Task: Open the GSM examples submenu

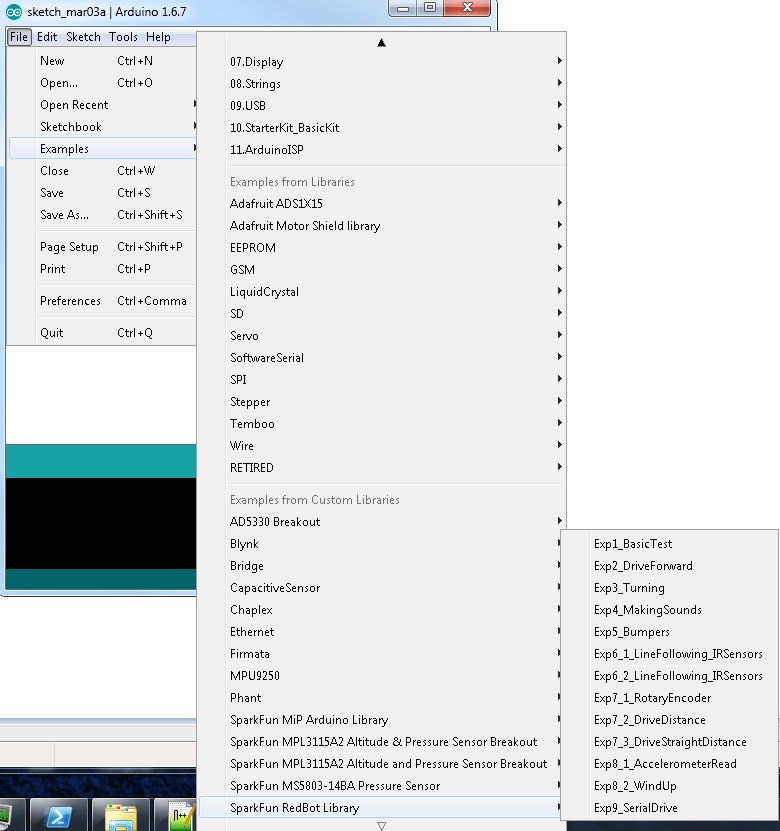Action: 382,270
